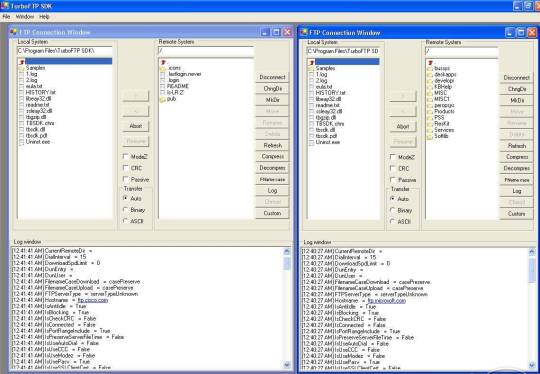Click scroll-up arrow of cisco log window
Viewport: 540px width, 374px height.
[x=287, y=251]
